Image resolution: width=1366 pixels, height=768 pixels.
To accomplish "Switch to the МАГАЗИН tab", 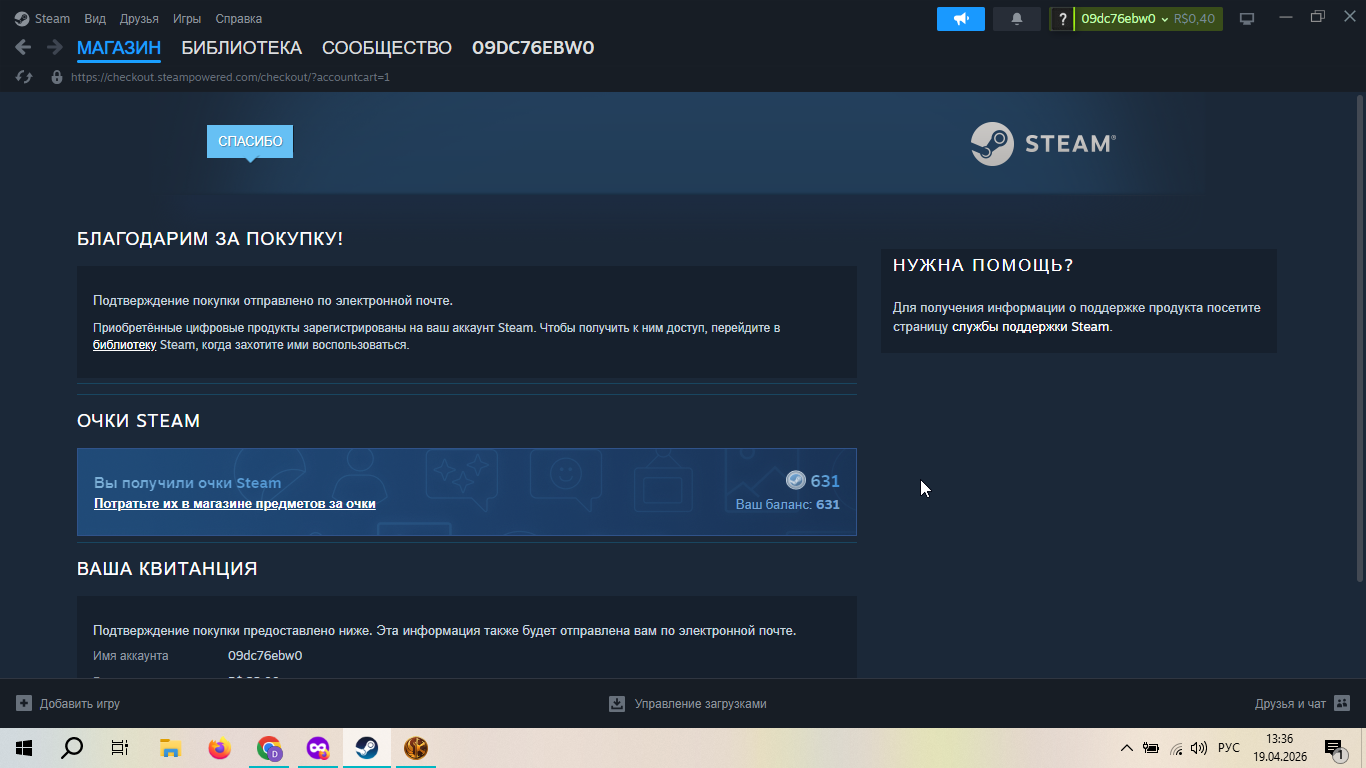I will pos(119,47).
